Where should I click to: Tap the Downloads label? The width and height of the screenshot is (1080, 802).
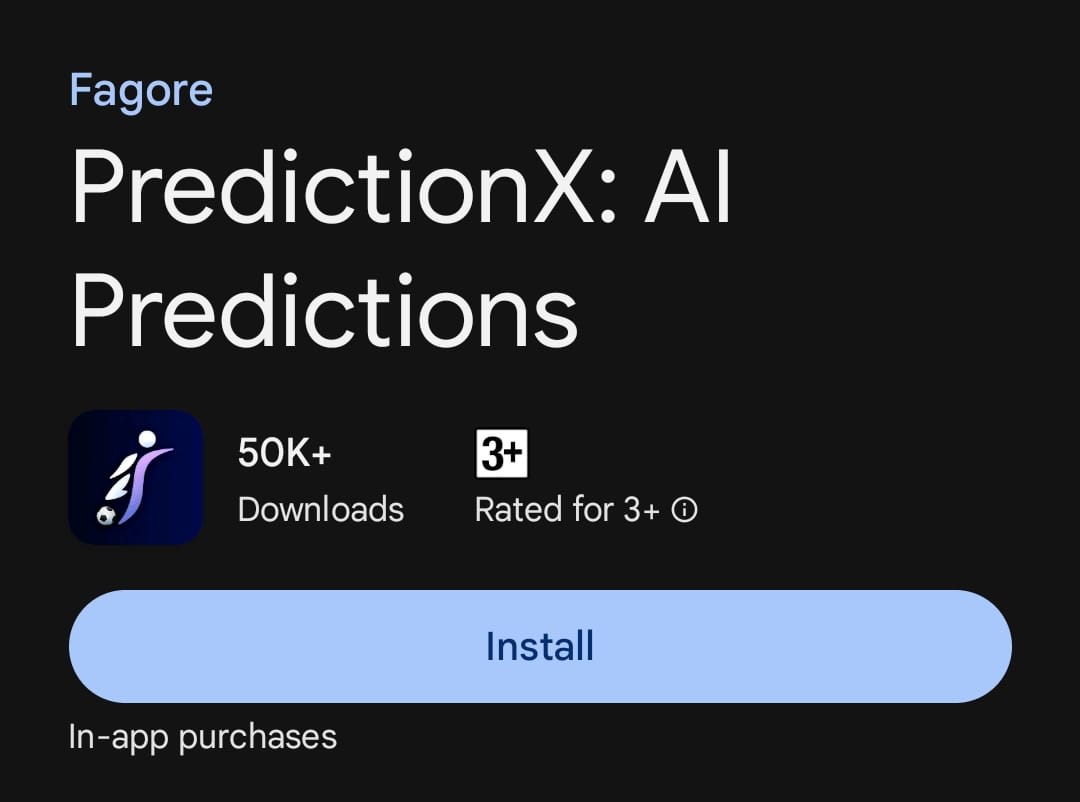point(321,510)
